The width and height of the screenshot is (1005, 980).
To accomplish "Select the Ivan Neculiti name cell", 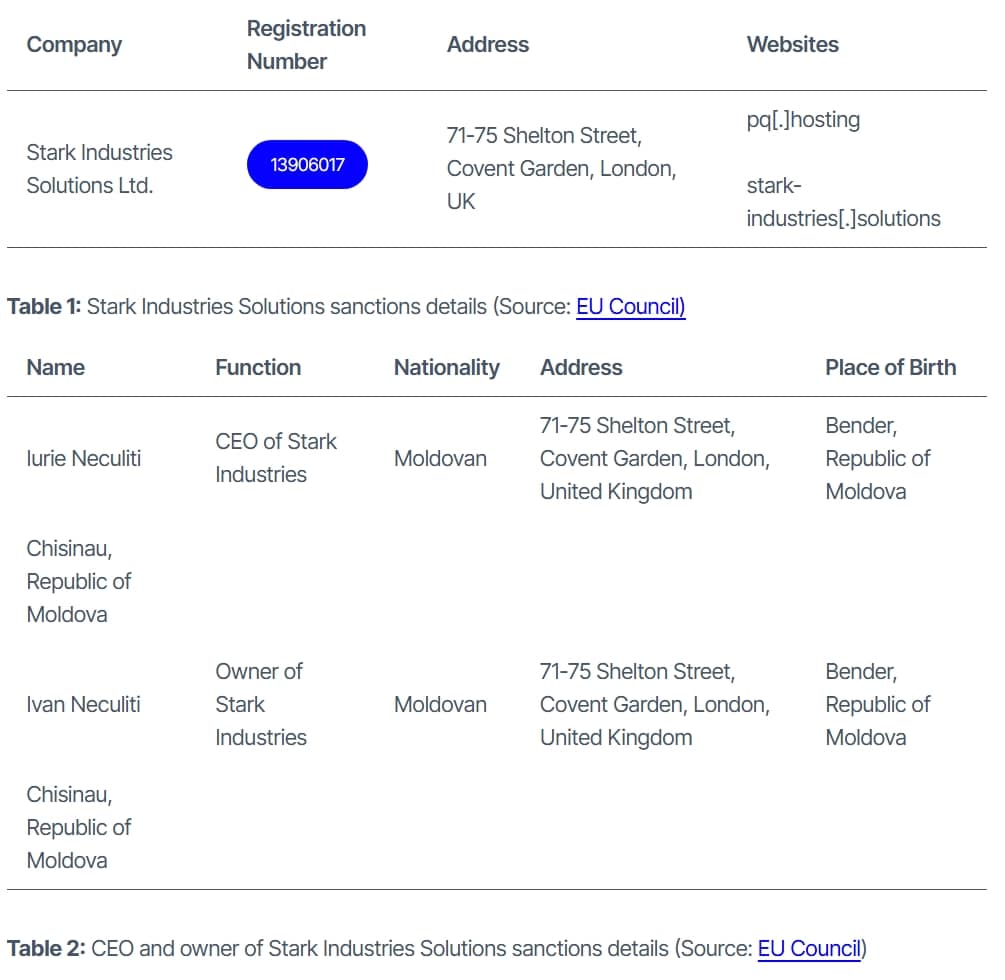I will [x=84, y=704].
